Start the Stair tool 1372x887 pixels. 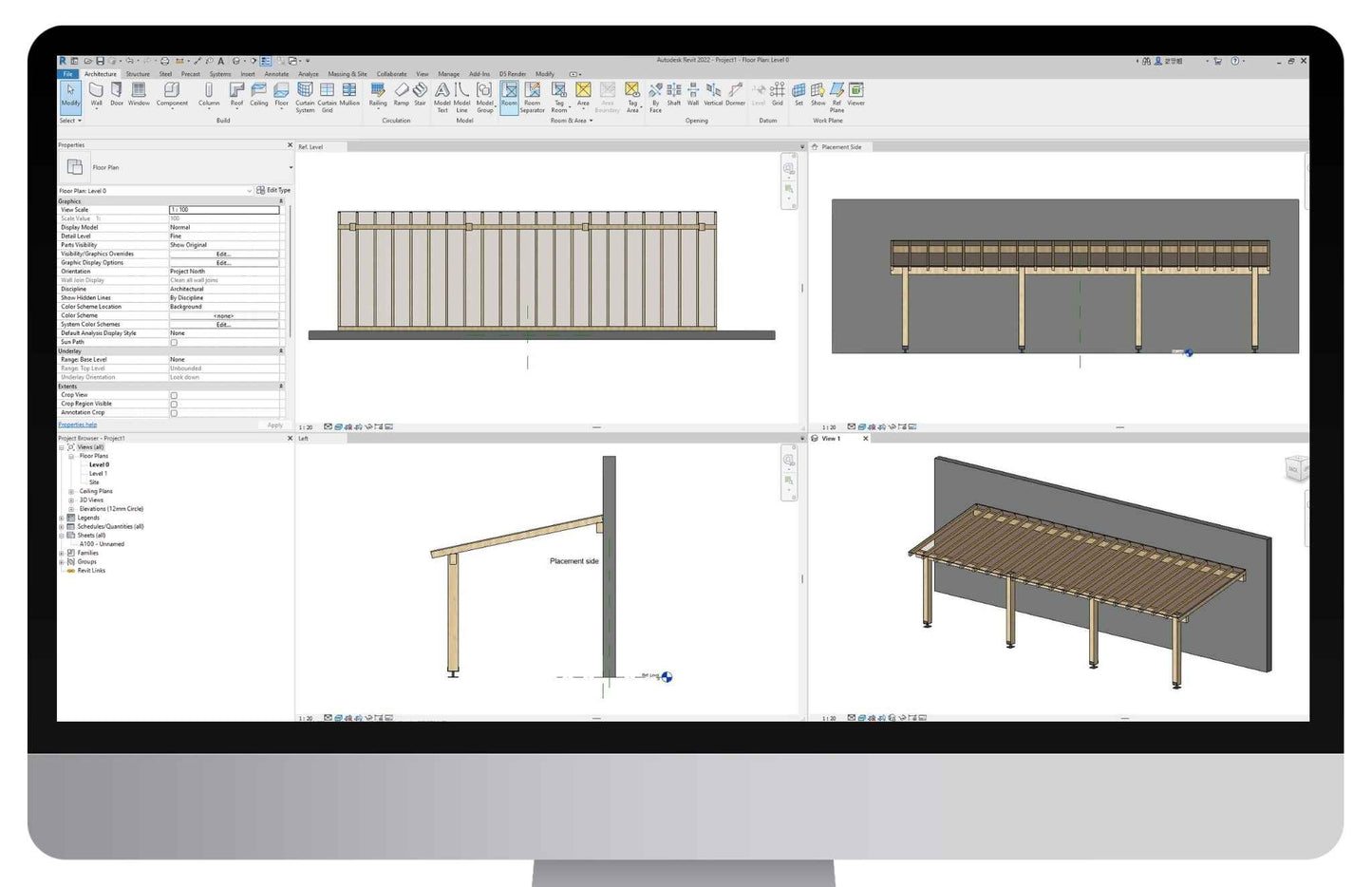click(420, 93)
